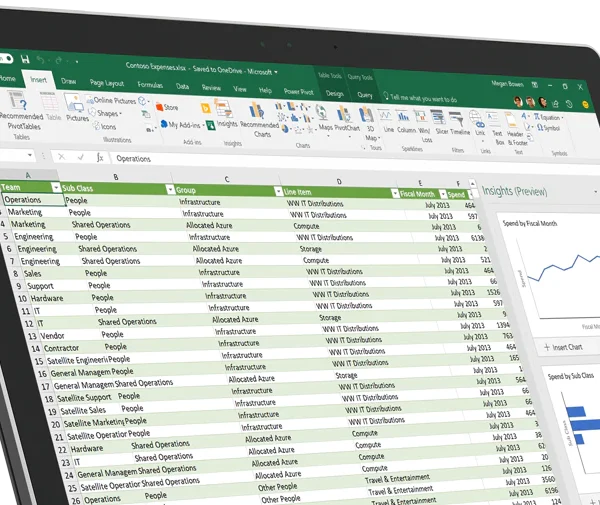Switch to the Draw tab
Viewport: 600px width, 505px height.
(x=68, y=81)
